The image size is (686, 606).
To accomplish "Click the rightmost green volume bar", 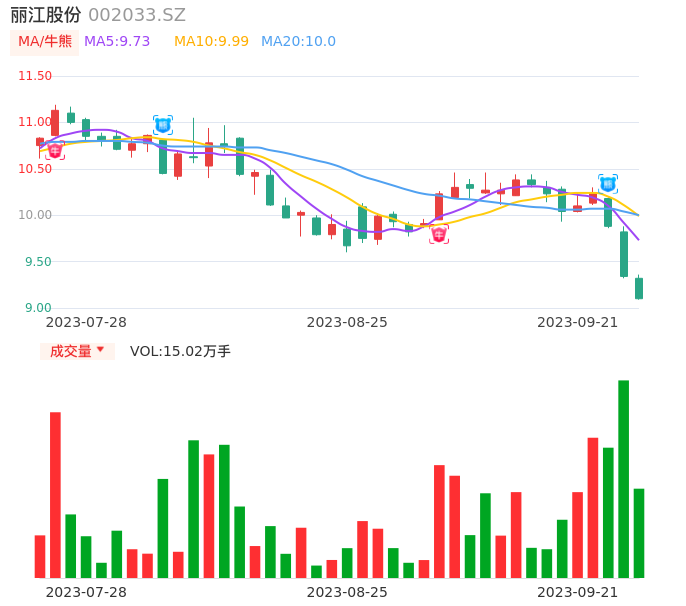I will (639, 532).
